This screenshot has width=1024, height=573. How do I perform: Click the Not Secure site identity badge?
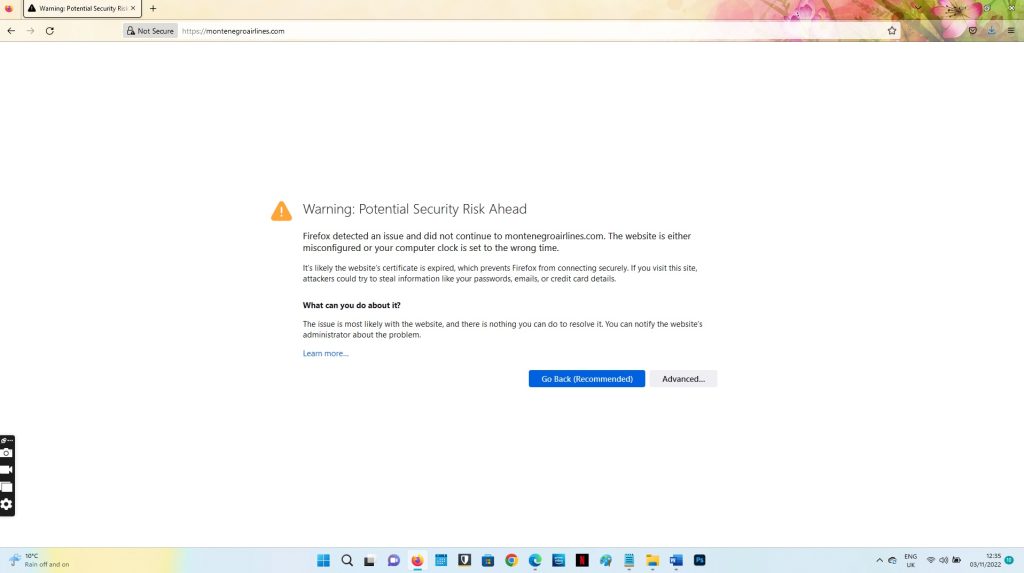(x=150, y=31)
